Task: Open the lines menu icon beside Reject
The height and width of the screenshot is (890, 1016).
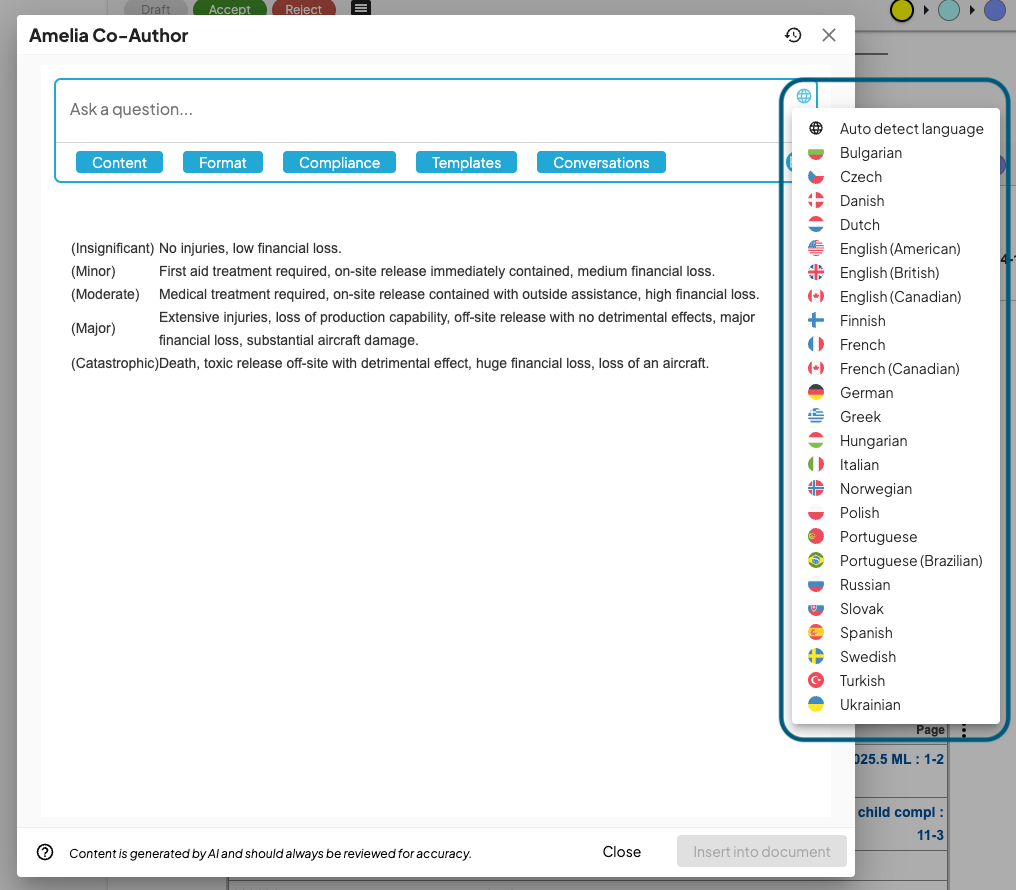Action: click(x=361, y=8)
